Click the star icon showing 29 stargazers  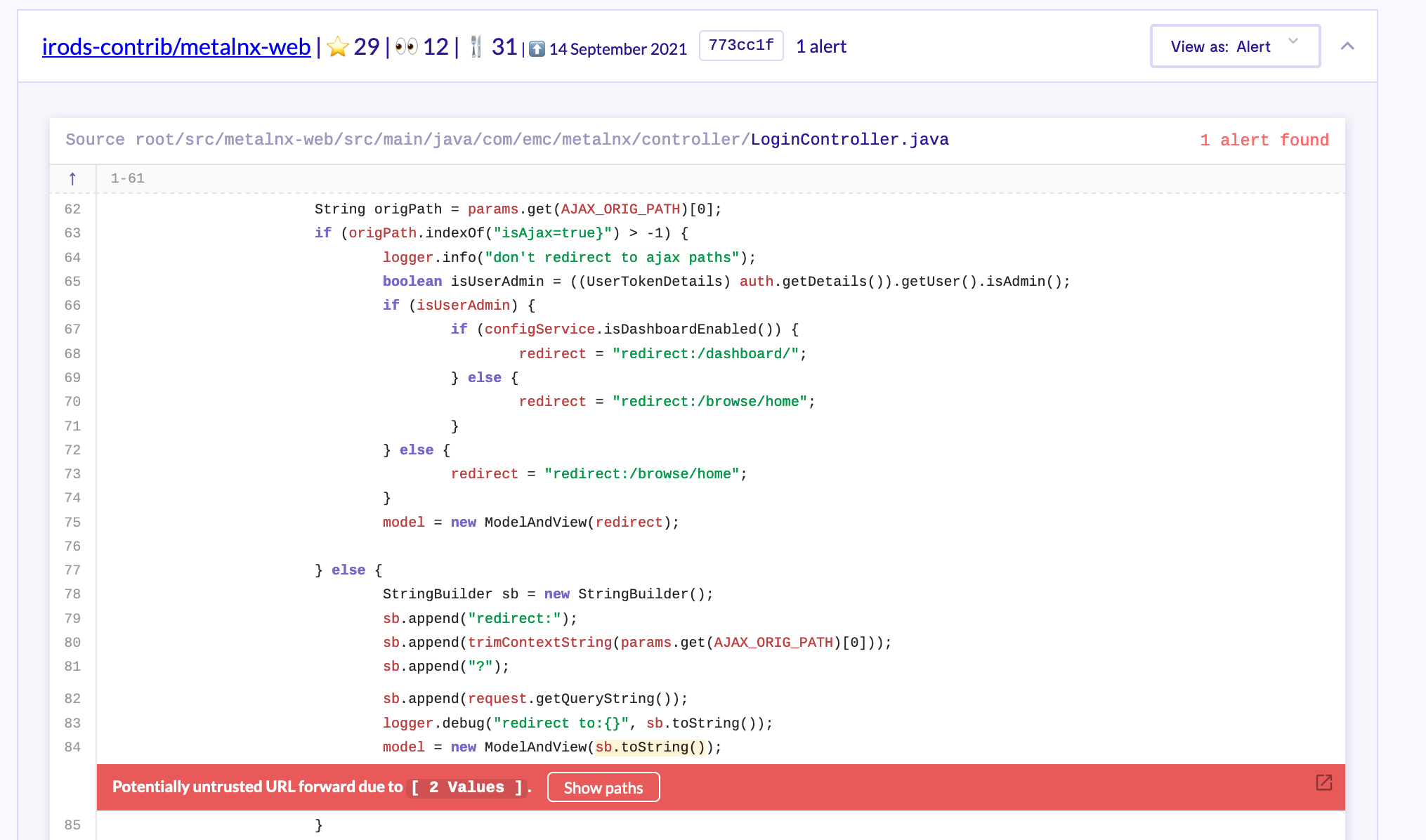tap(339, 46)
